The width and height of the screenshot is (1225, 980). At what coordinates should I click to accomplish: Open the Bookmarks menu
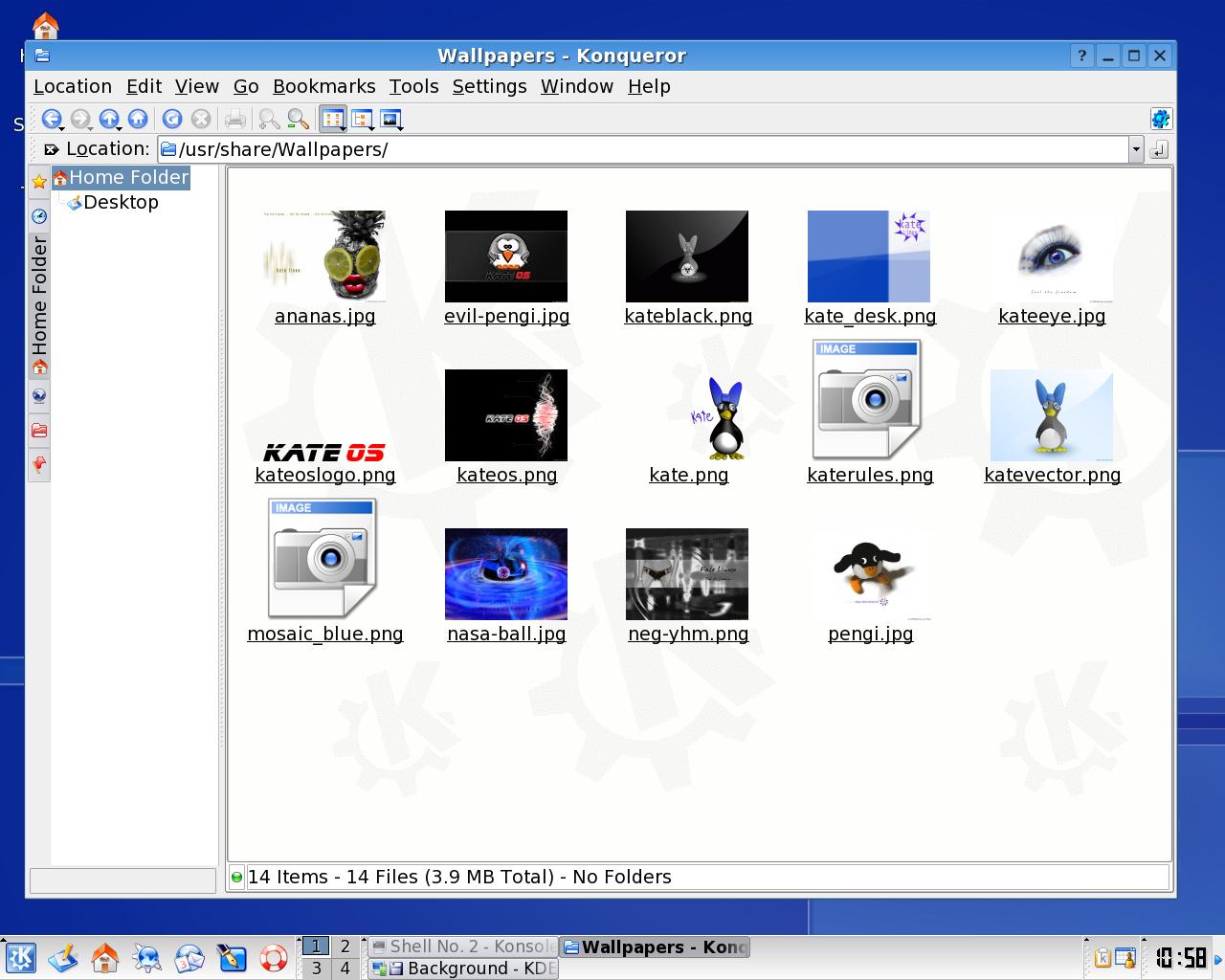pyautogui.click(x=324, y=86)
